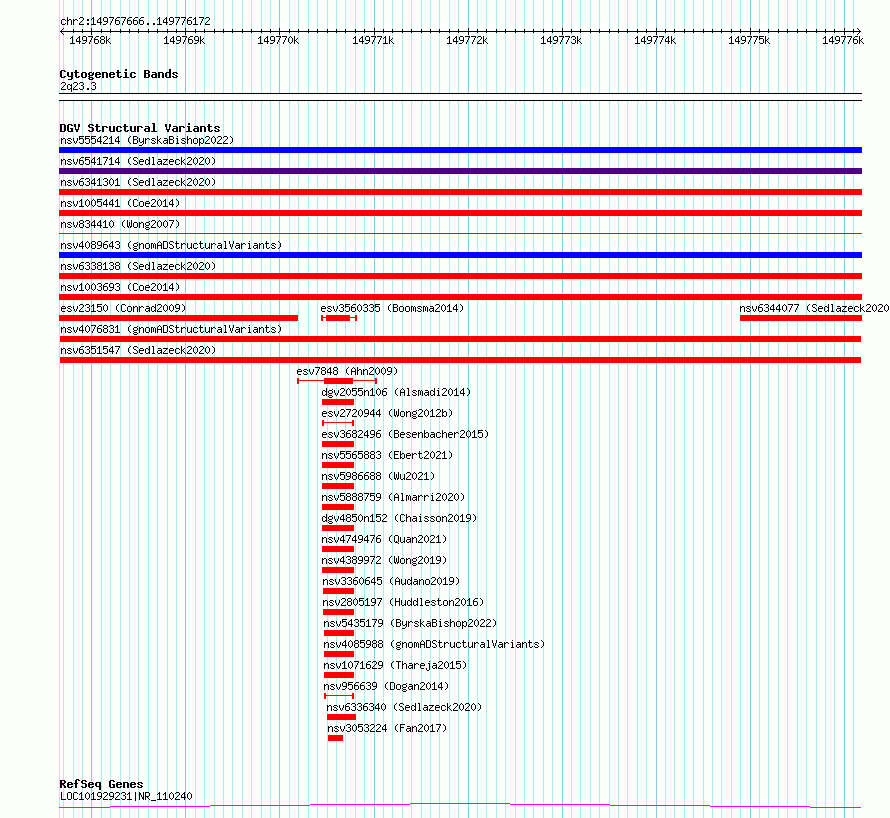Viewport: 890px width, 818px height.
Task: Select nsv1071629 (Thareja2015) label
Action: (395, 665)
